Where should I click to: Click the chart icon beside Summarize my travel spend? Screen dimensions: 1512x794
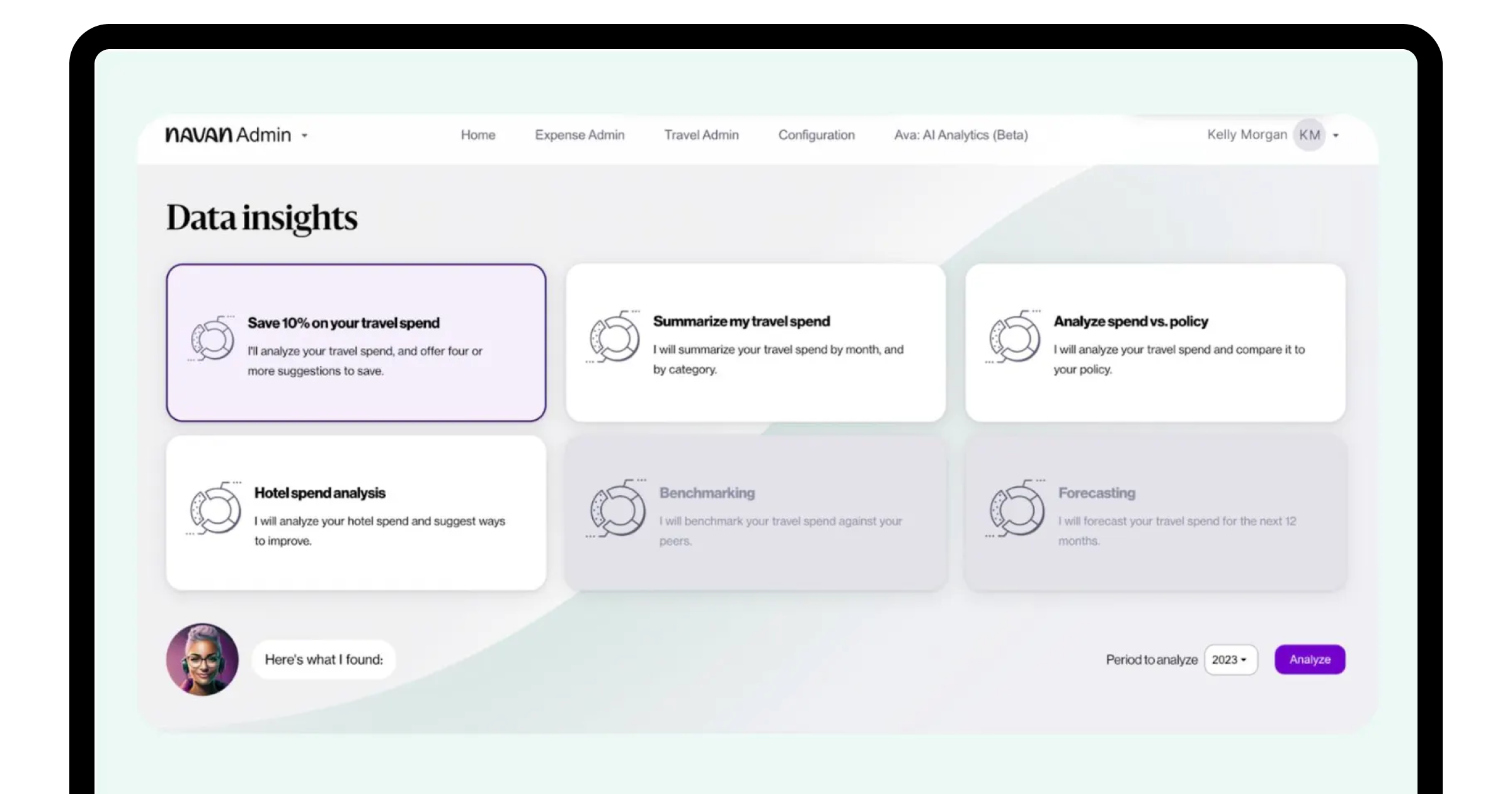[614, 337]
